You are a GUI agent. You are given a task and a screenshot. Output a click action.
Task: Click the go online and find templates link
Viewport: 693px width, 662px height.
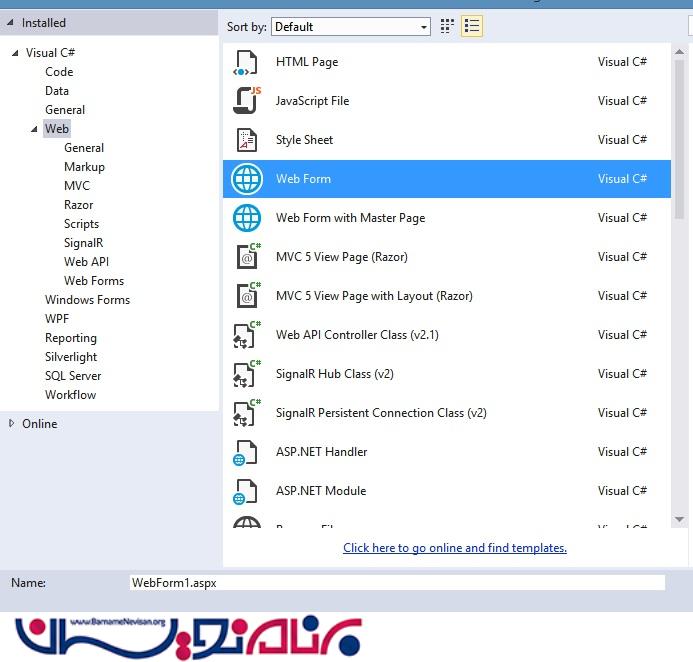click(x=455, y=548)
